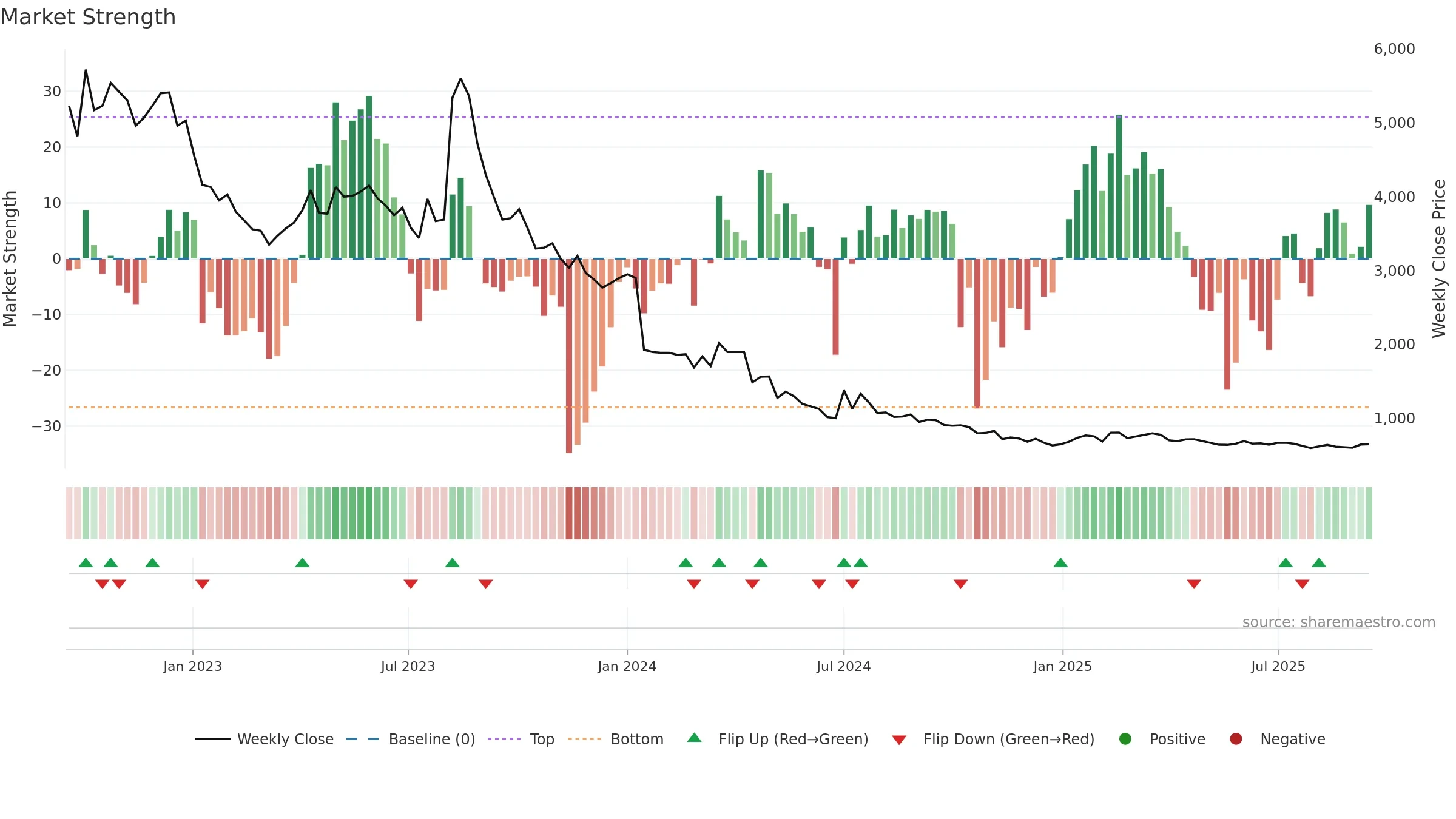Image resolution: width=1456 pixels, height=819 pixels.
Task: Toggle the Weekly Close legend entry
Action: click(x=265, y=739)
